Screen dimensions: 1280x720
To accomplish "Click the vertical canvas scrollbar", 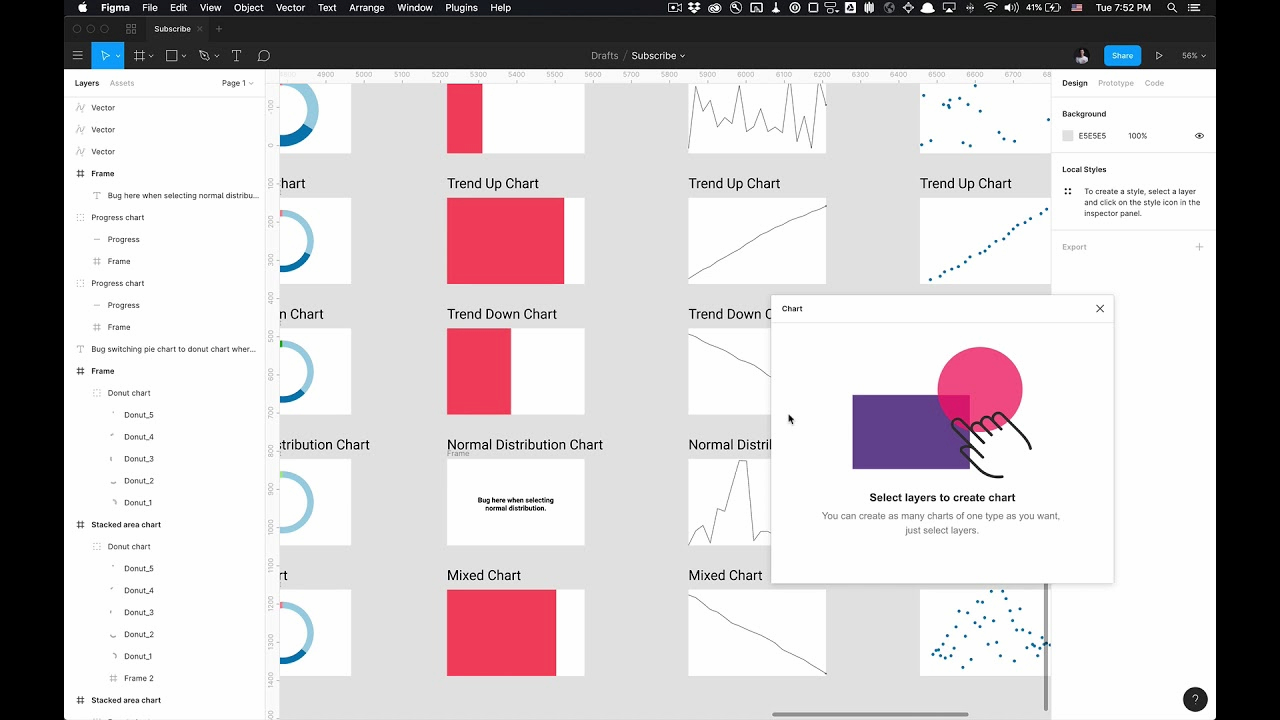I will point(1047,645).
